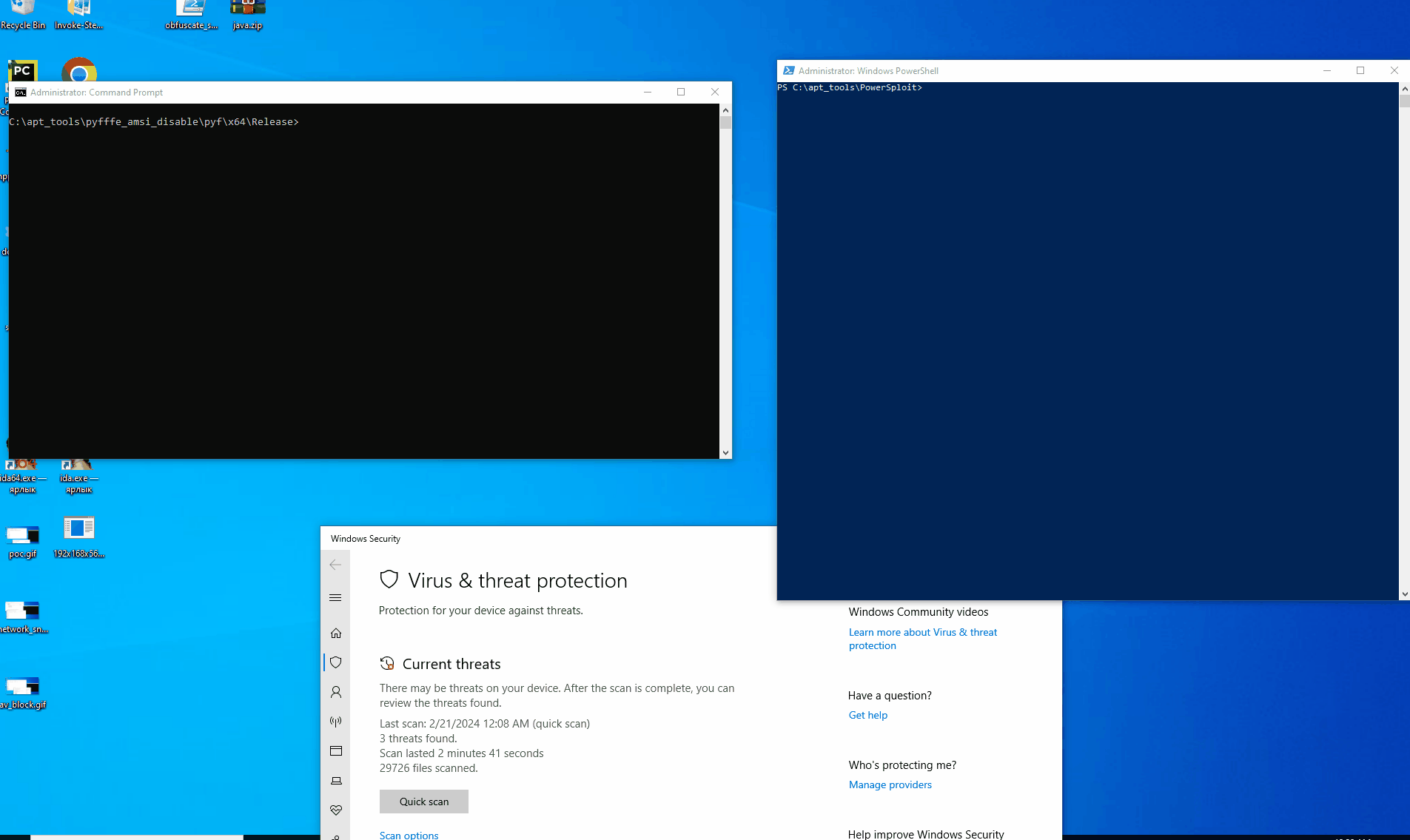This screenshot has height=840, width=1410.
Task: Open Manage providers link
Action: click(x=890, y=784)
